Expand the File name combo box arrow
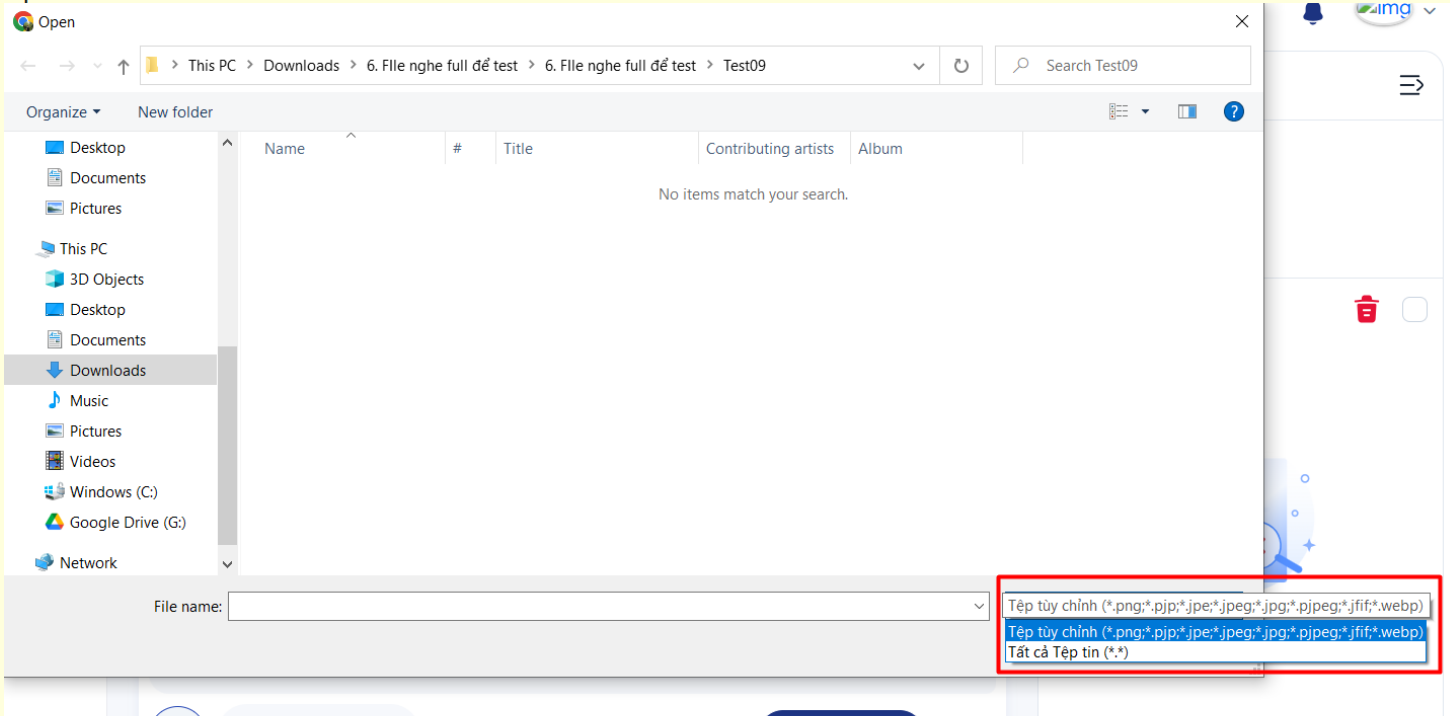 pyautogui.click(x=979, y=606)
